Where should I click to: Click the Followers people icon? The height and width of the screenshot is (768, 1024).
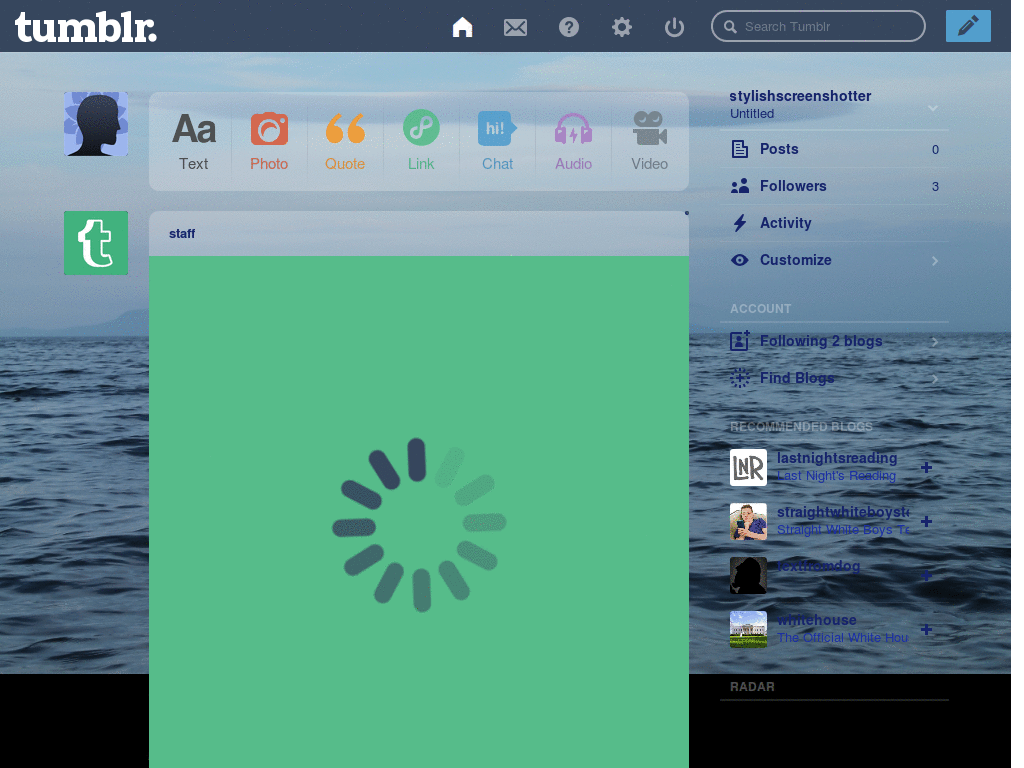(x=739, y=186)
